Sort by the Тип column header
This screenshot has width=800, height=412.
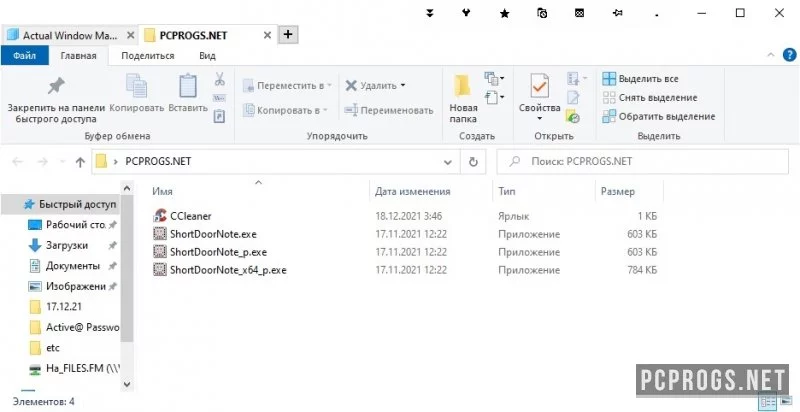[507, 192]
